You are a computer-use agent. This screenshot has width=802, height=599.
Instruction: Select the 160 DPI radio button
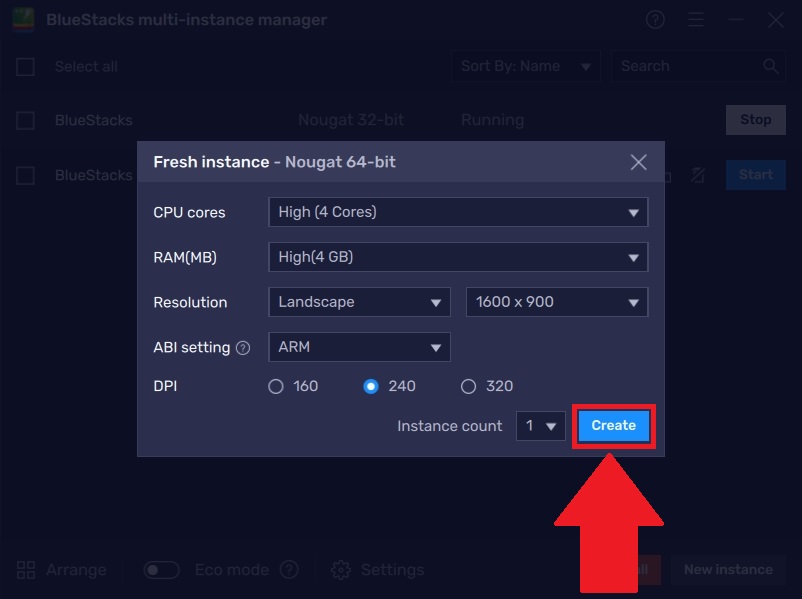pyautogui.click(x=276, y=386)
